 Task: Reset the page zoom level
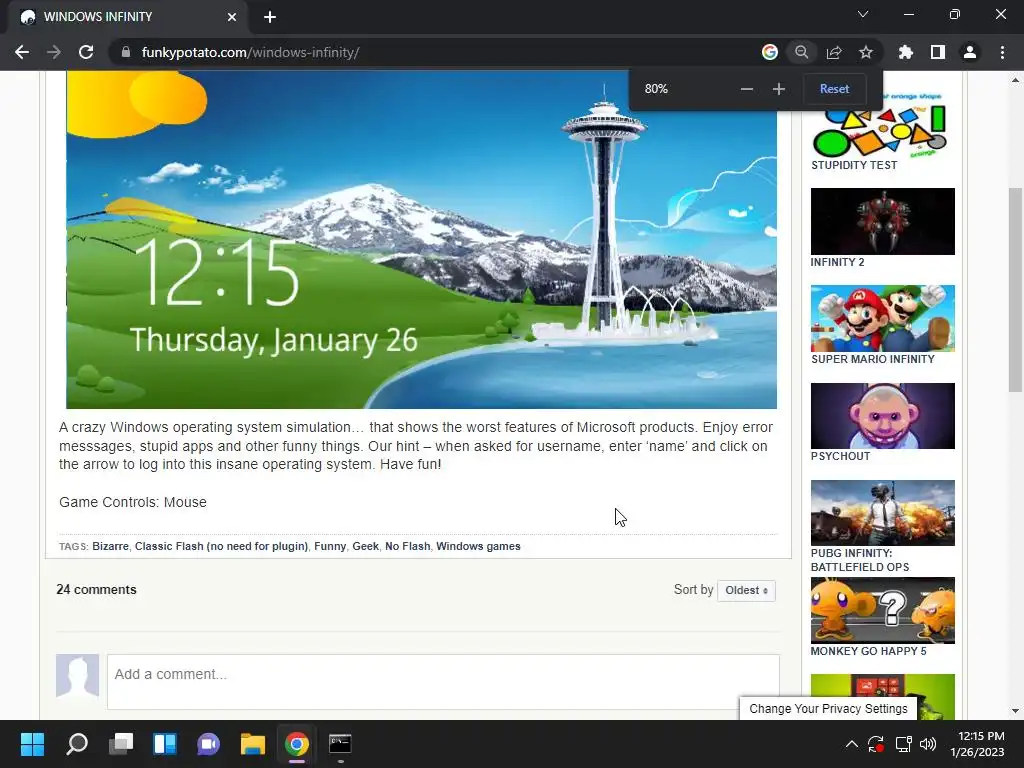(x=835, y=89)
